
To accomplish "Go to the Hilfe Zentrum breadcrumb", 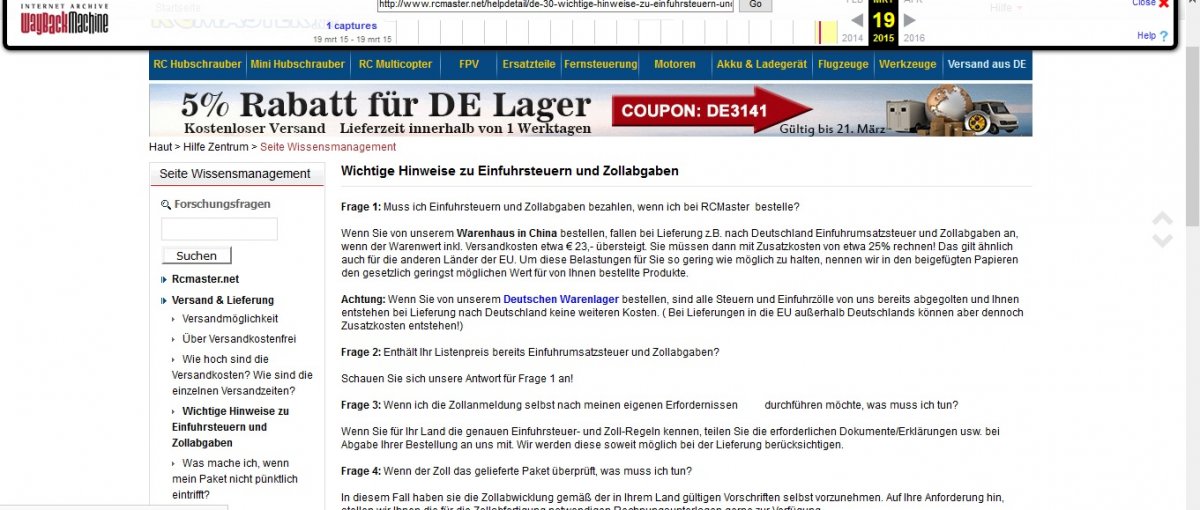I will pos(217,147).
